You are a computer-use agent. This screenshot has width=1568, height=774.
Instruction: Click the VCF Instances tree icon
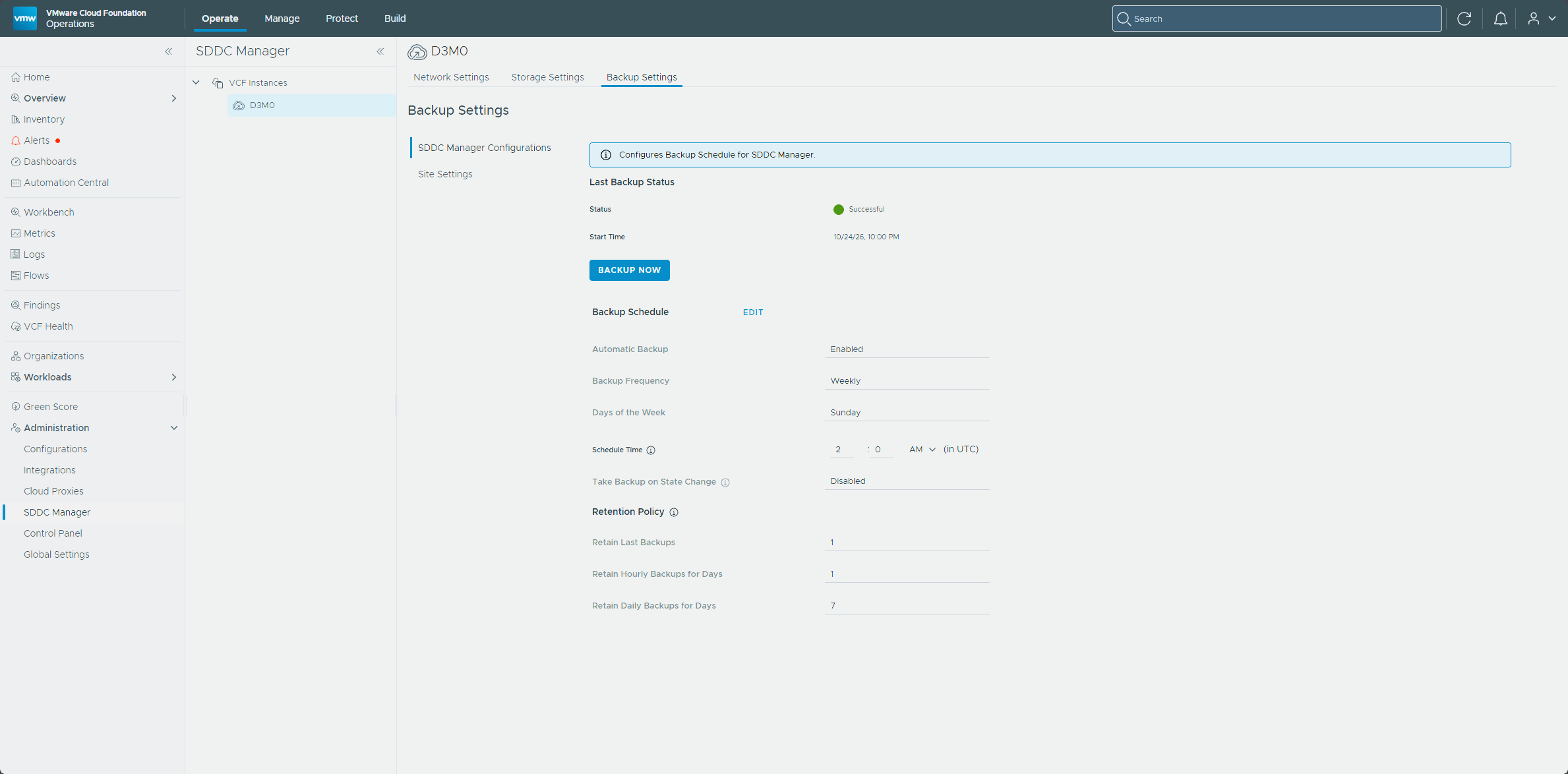[218, 83]
